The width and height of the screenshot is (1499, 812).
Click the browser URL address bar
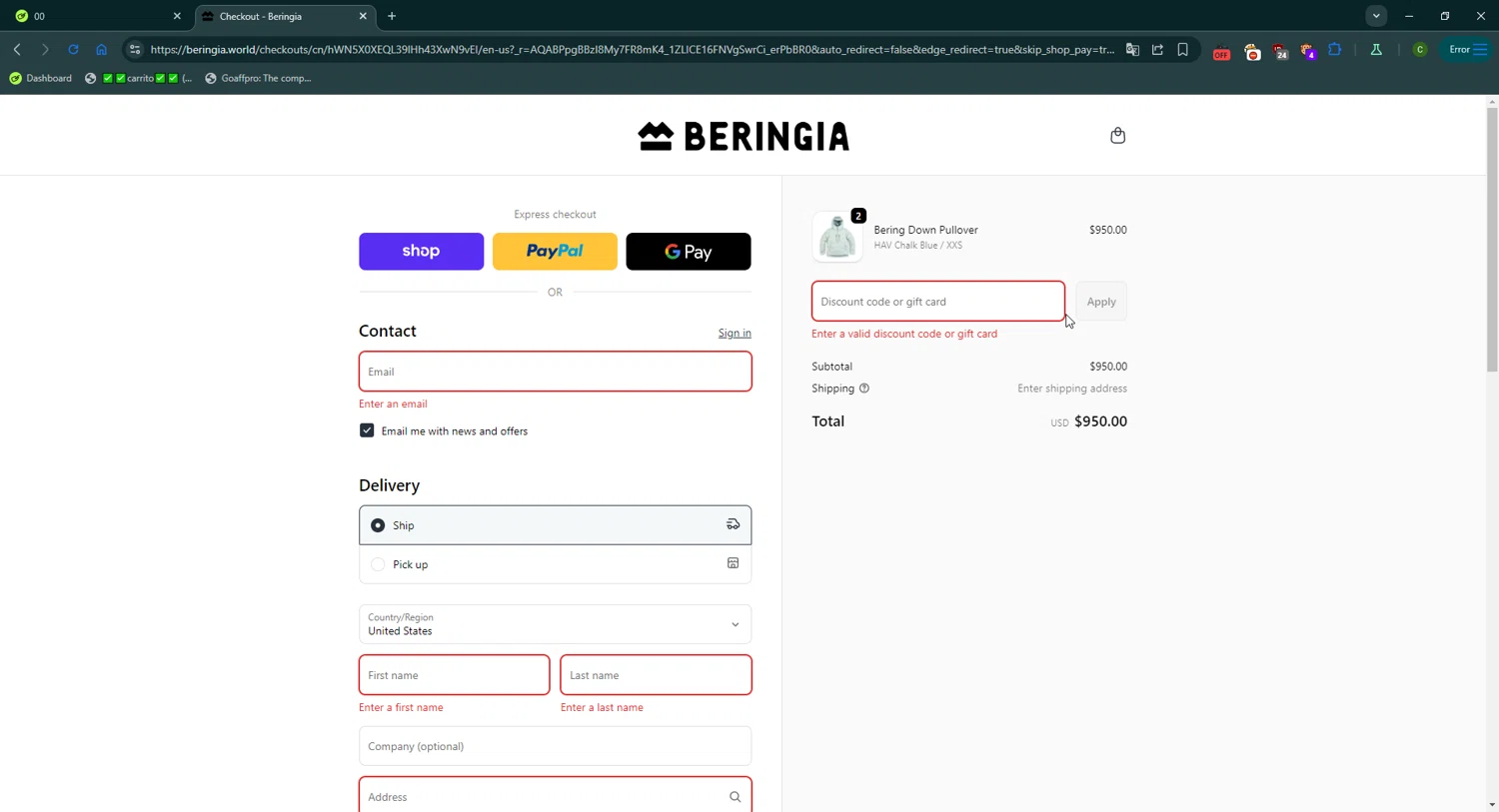[x=632, y=49]
